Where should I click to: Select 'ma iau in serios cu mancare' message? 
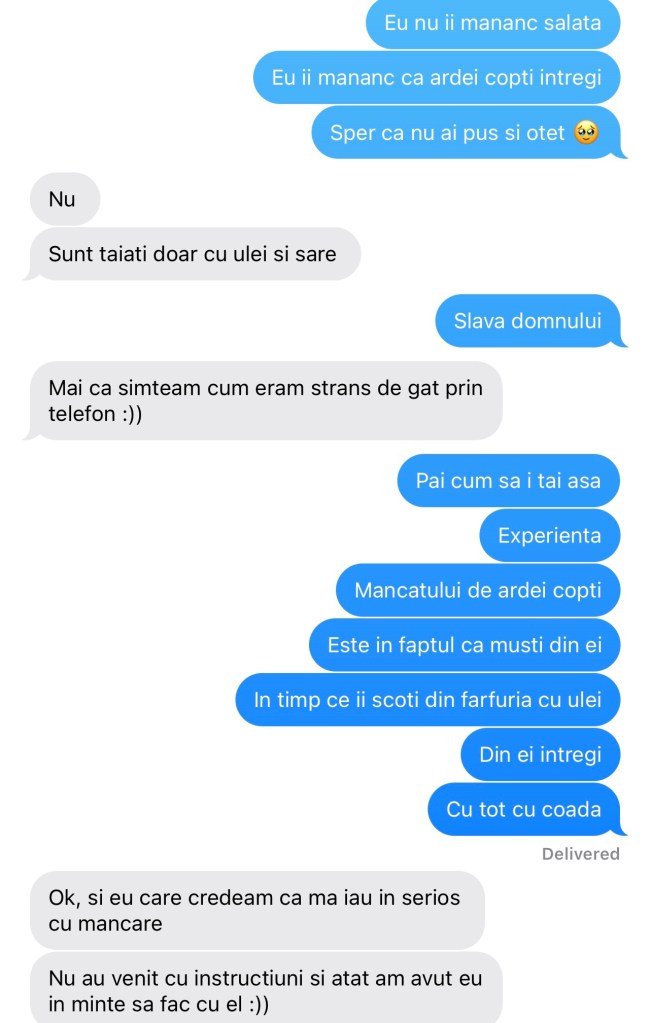click(x=257, y=911)
